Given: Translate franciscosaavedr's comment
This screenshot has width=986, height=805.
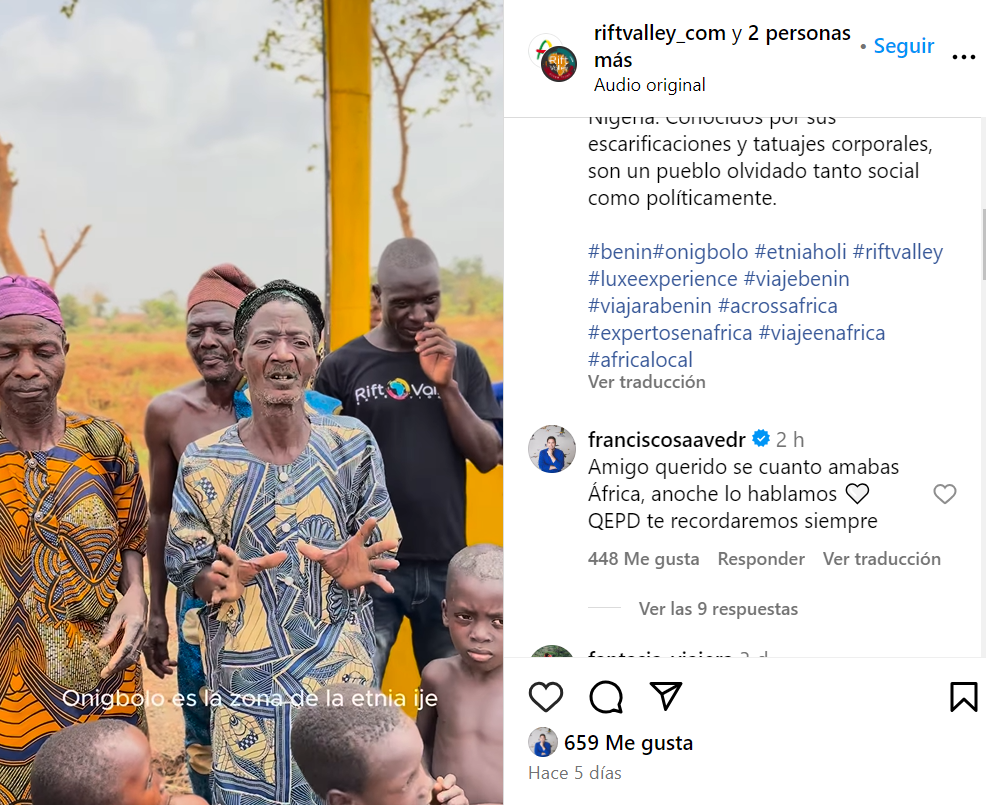Looking at the screenshot, I should point(882,558).
